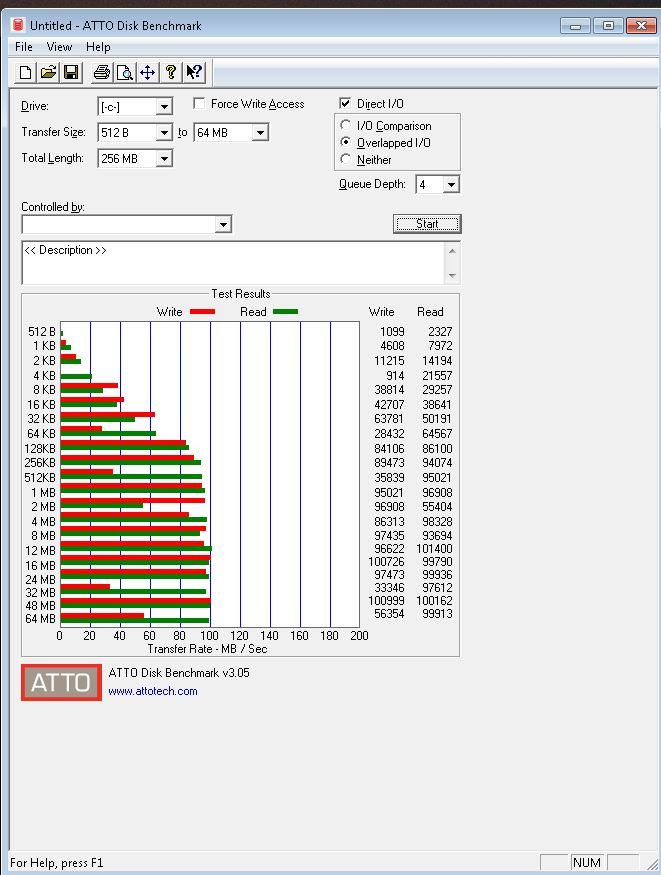Screen dimensions: 661x875
Task: Open the View menu
Action: (59, 47)
